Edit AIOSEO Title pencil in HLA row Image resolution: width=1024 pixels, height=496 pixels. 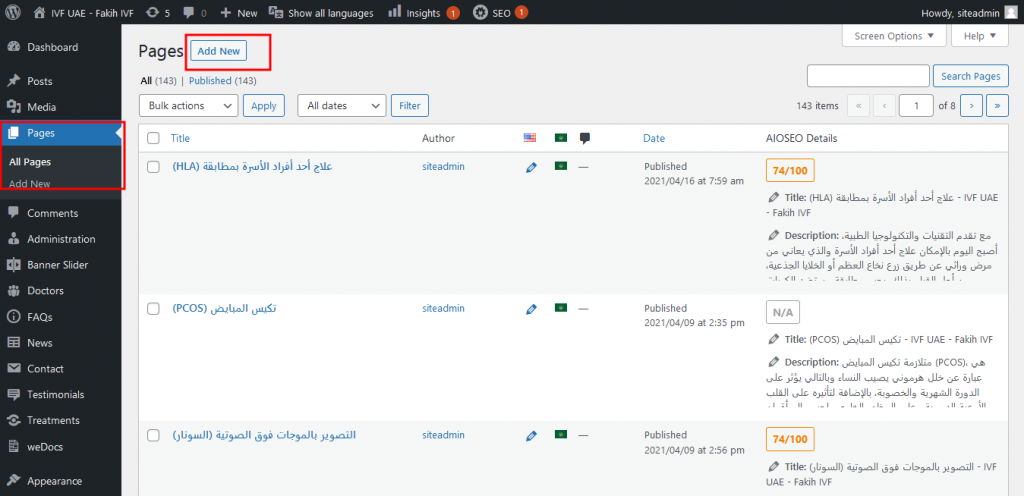click(x=774, y=196)
